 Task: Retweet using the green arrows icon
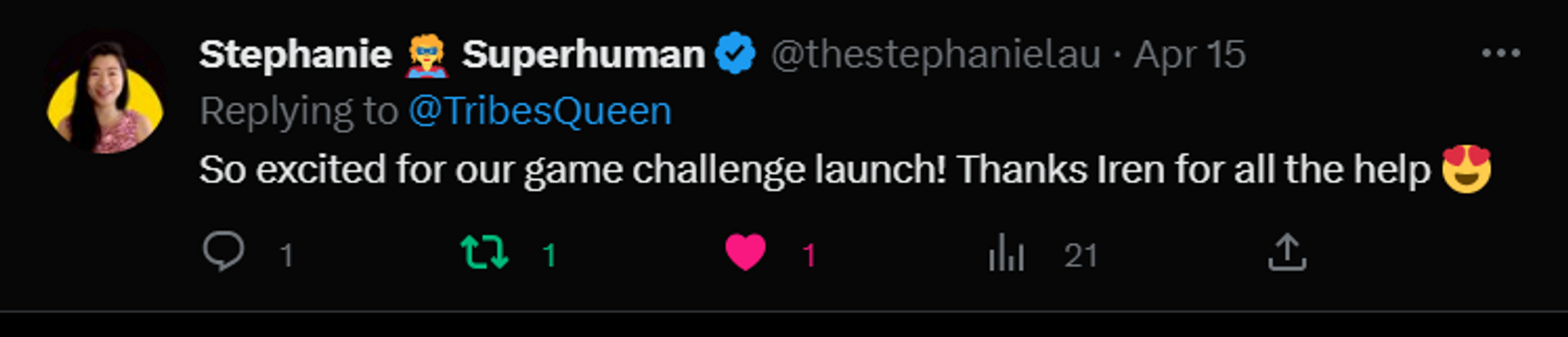click(x=485, y=253)
